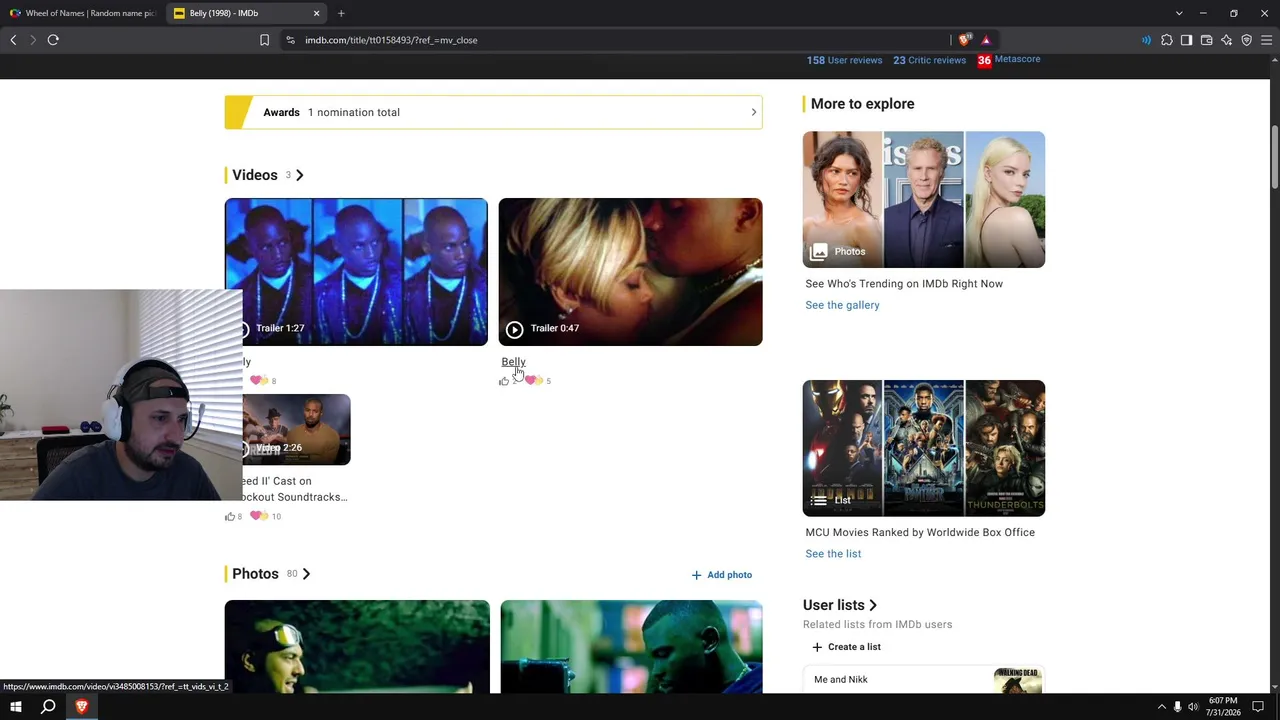Click reaction emojis under Trailer 0:47

click(x=533, y=381)
